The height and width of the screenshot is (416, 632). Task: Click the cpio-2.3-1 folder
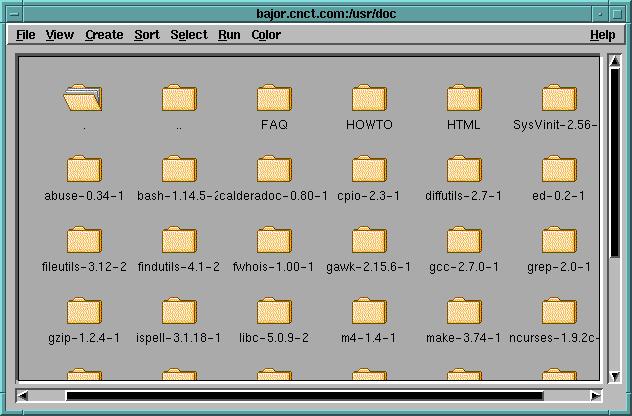point(369,170)
